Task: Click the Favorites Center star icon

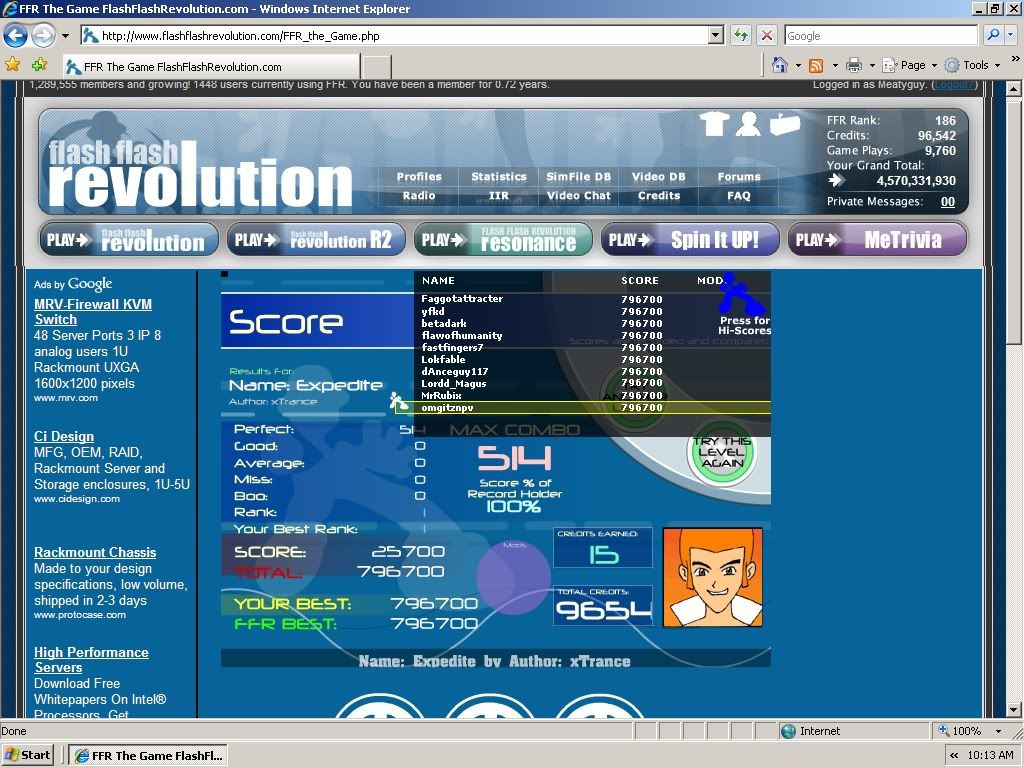Action: (13, 65)
